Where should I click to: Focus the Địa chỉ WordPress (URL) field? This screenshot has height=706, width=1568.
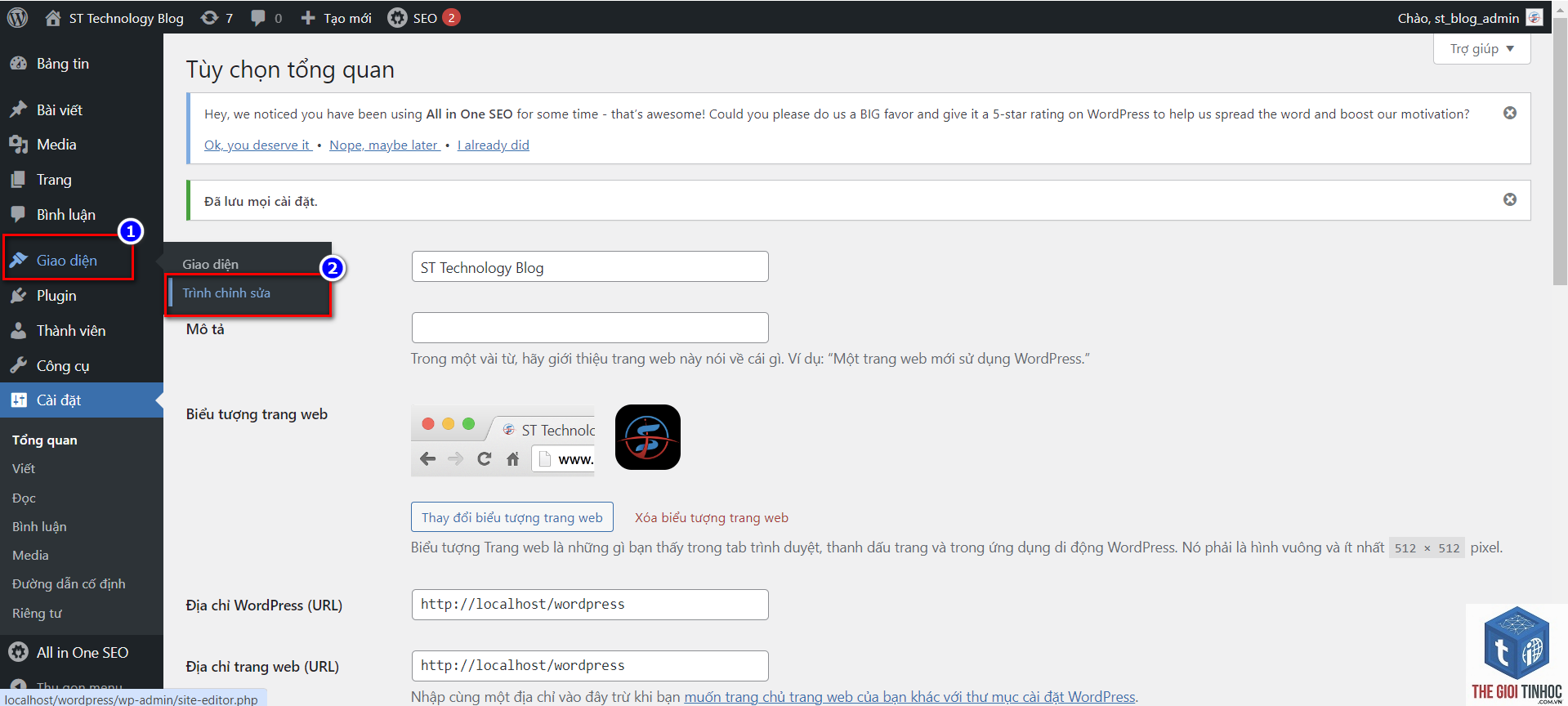point(590,605)
